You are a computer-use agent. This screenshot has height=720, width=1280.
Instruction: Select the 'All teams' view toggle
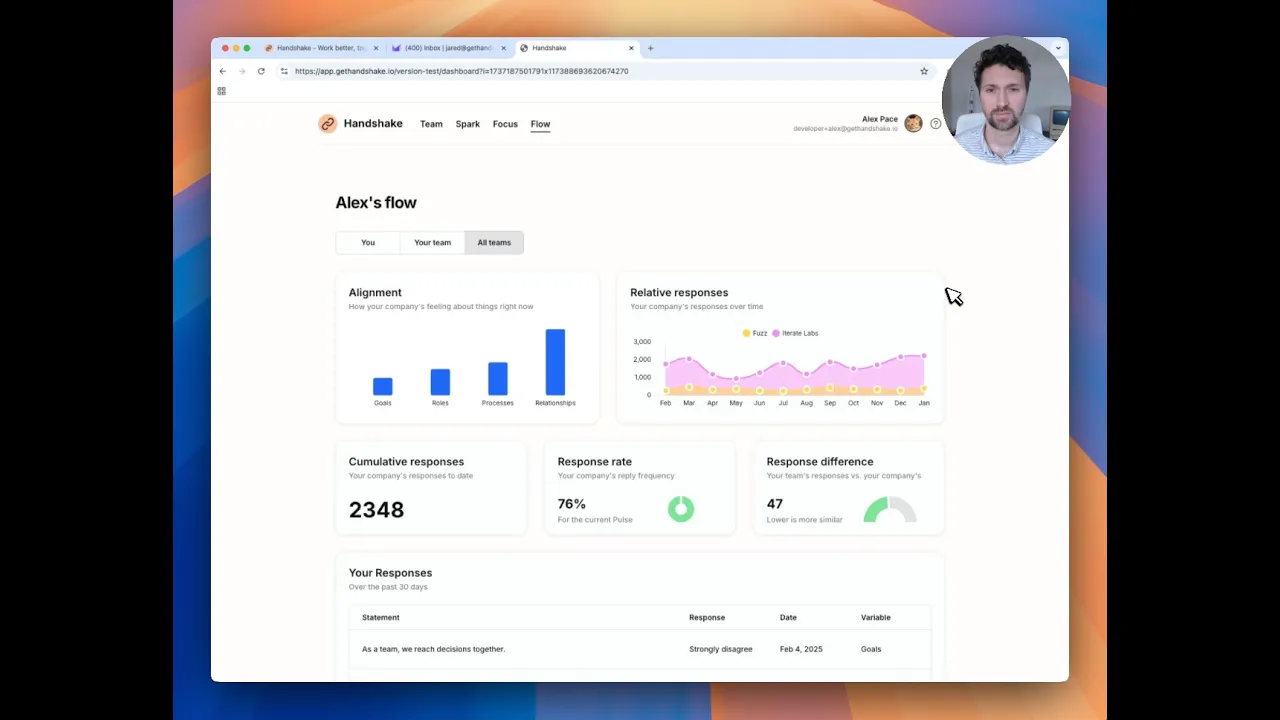point(494,242)
